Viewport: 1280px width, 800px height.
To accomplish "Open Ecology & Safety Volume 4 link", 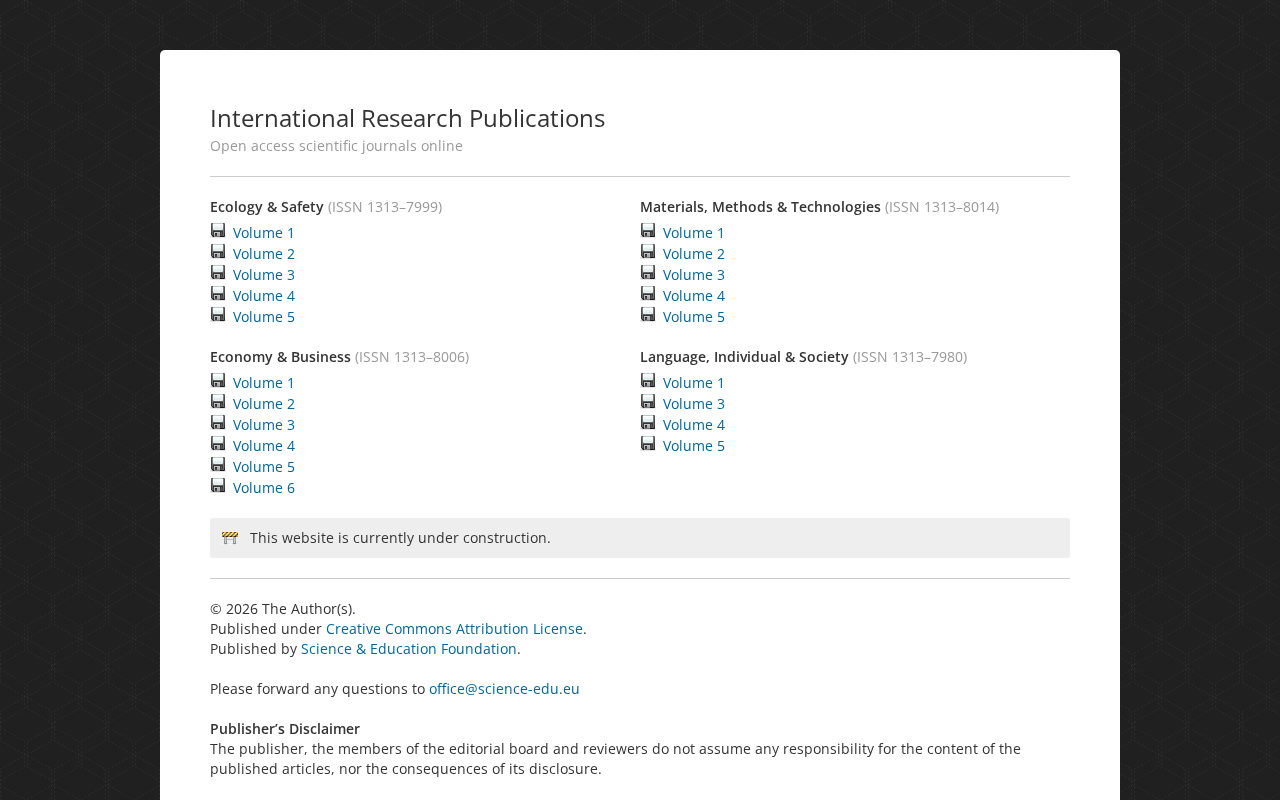I will pos(264,296).
